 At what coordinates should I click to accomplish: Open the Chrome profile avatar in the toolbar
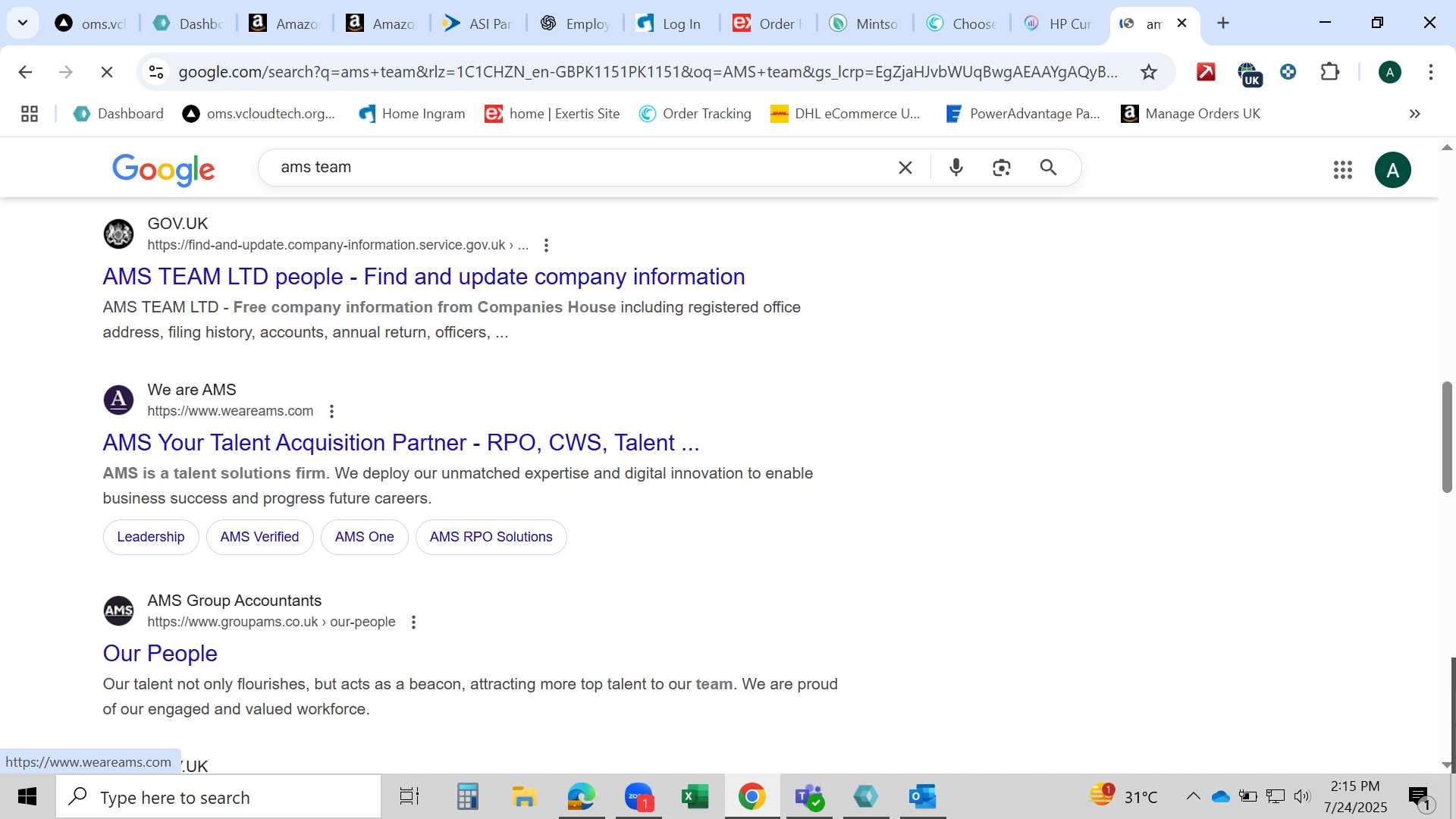(1390, 72)
